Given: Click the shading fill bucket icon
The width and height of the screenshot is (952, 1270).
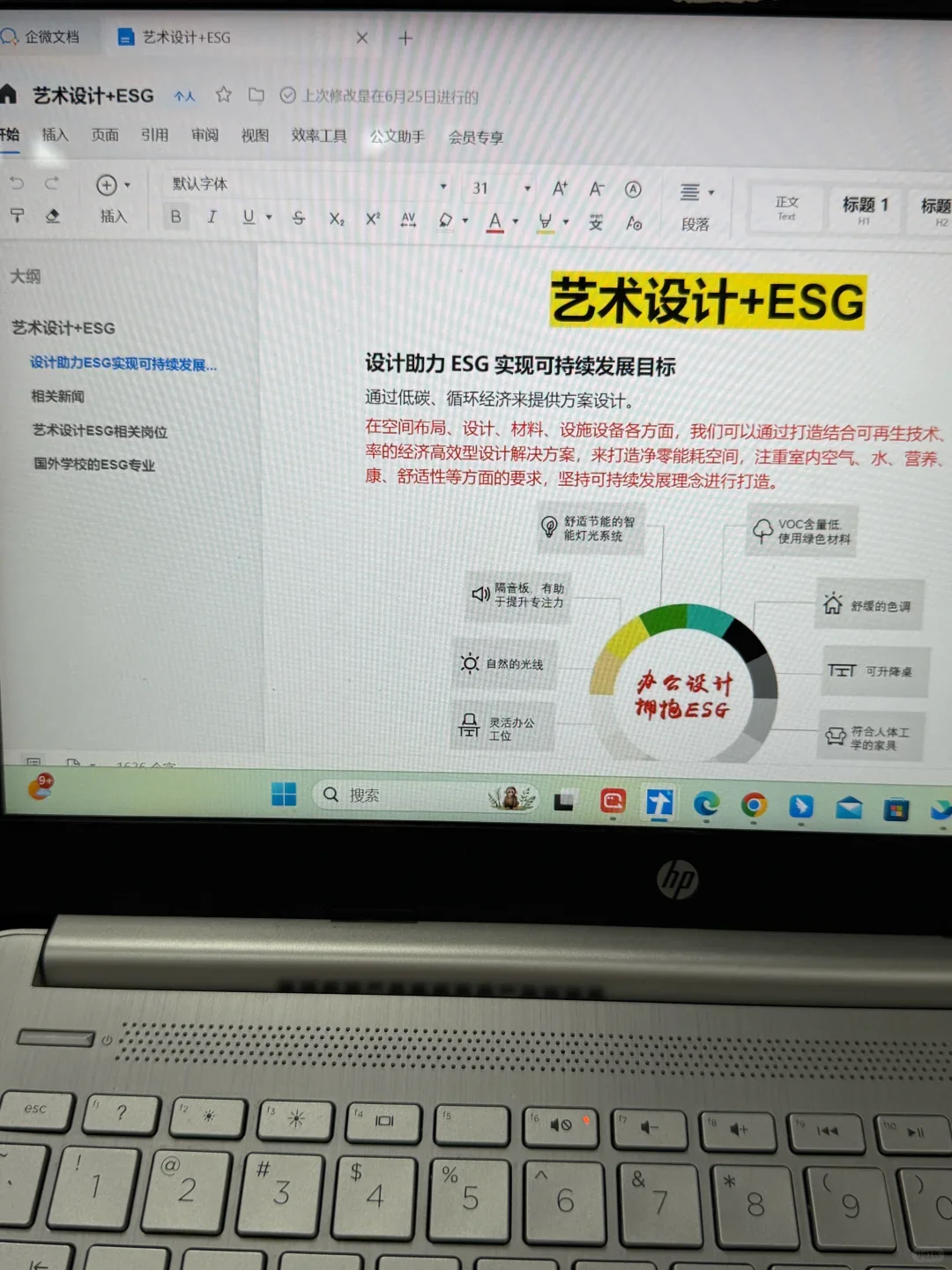Looking at the screenshot, I should (x=446, y=220).
